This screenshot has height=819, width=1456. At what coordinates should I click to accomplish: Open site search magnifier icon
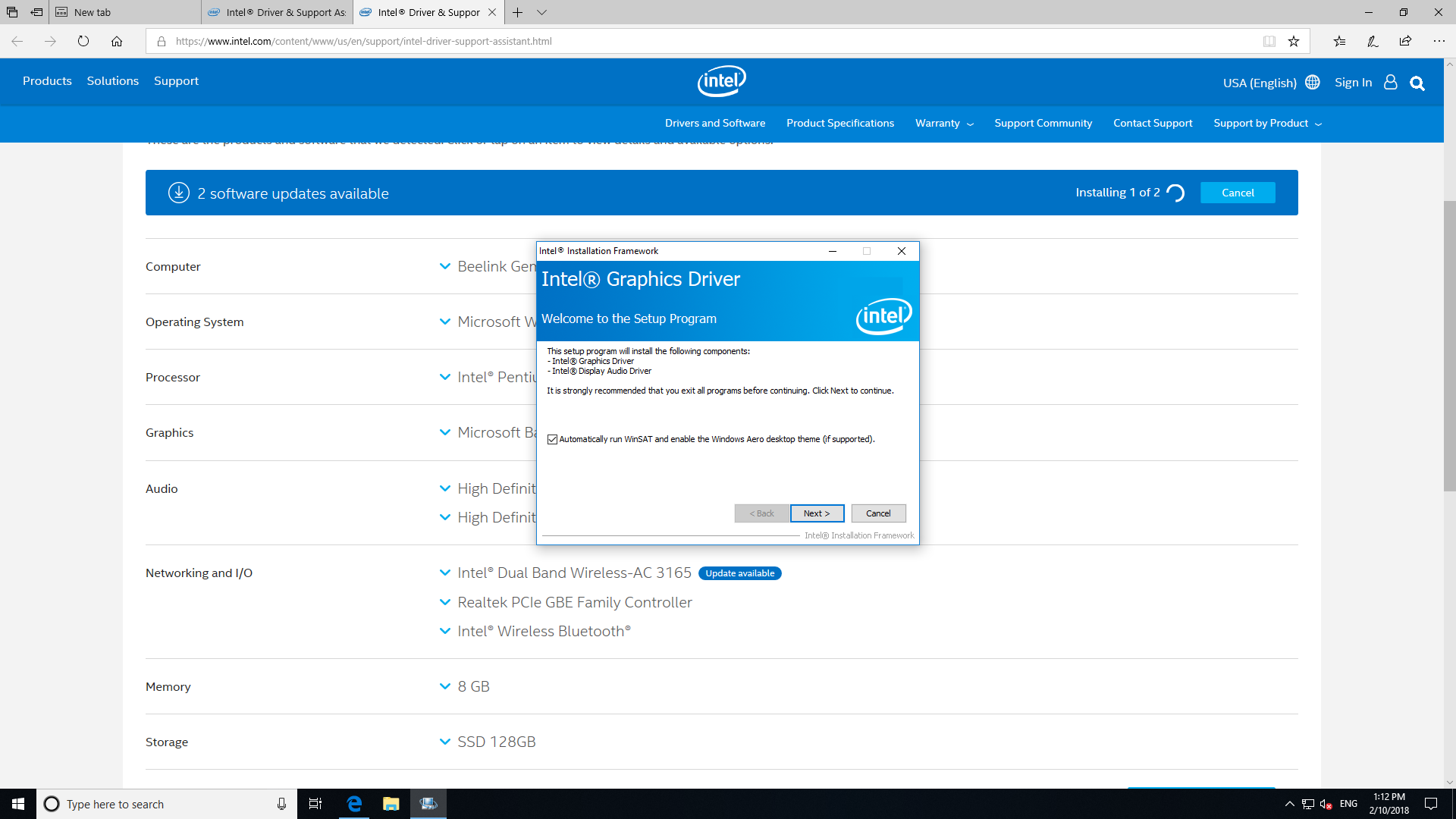point(1417,83)
